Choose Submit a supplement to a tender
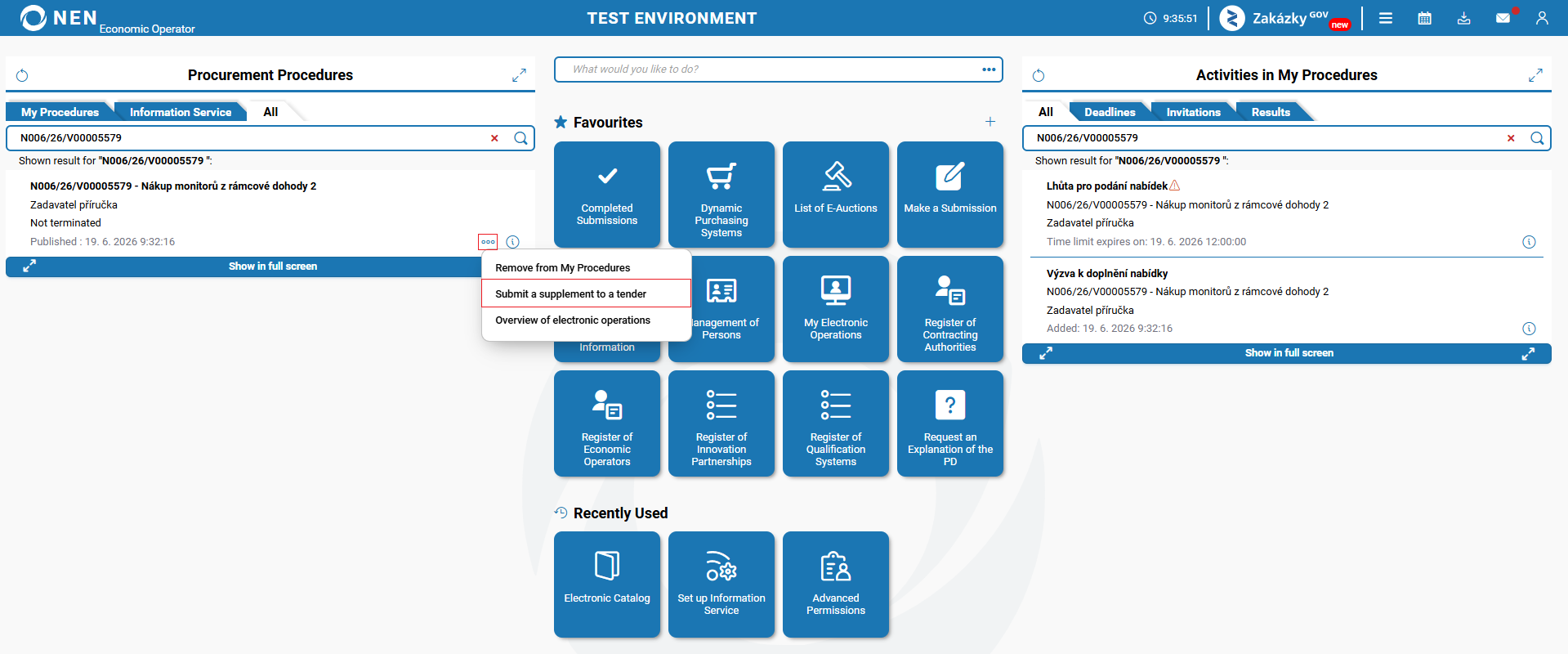The height and width of the screenshot is (654, 1568). (587, 293)
